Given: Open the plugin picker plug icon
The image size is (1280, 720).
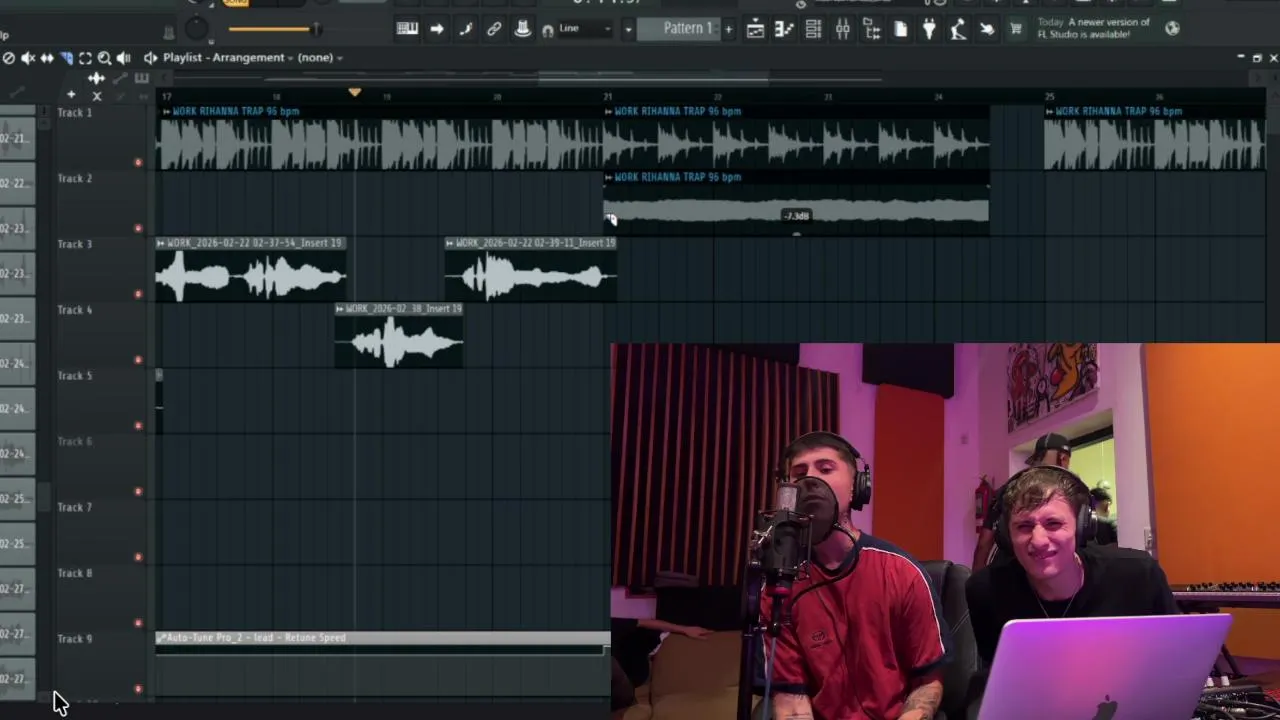Looking at the screenshot, I should coord(929,30).
